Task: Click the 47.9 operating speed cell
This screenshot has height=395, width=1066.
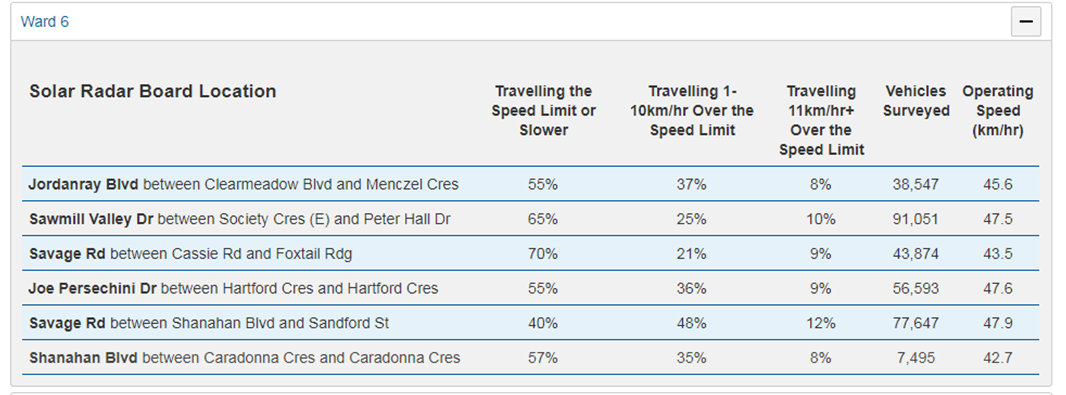Action: pyautogui.click(x=997, y=323)
